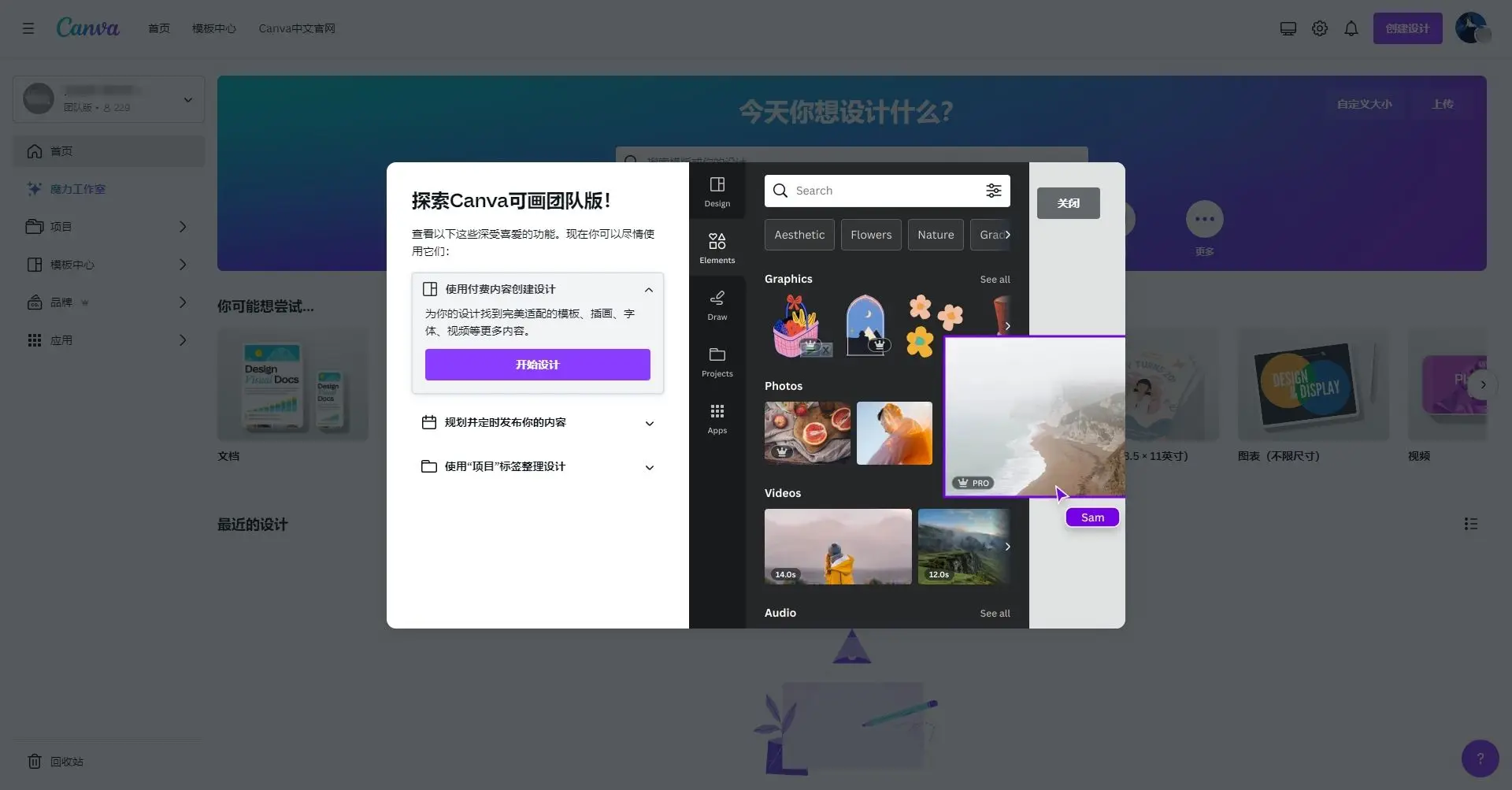Screen dimensions: 1512x790
Task: Select the flowers graphic sticker
Action: coord(934,325)
